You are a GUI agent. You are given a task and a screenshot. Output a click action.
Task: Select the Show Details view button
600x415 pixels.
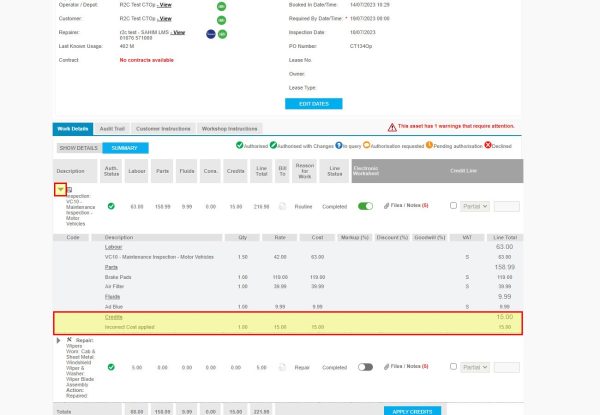point(79,148)
